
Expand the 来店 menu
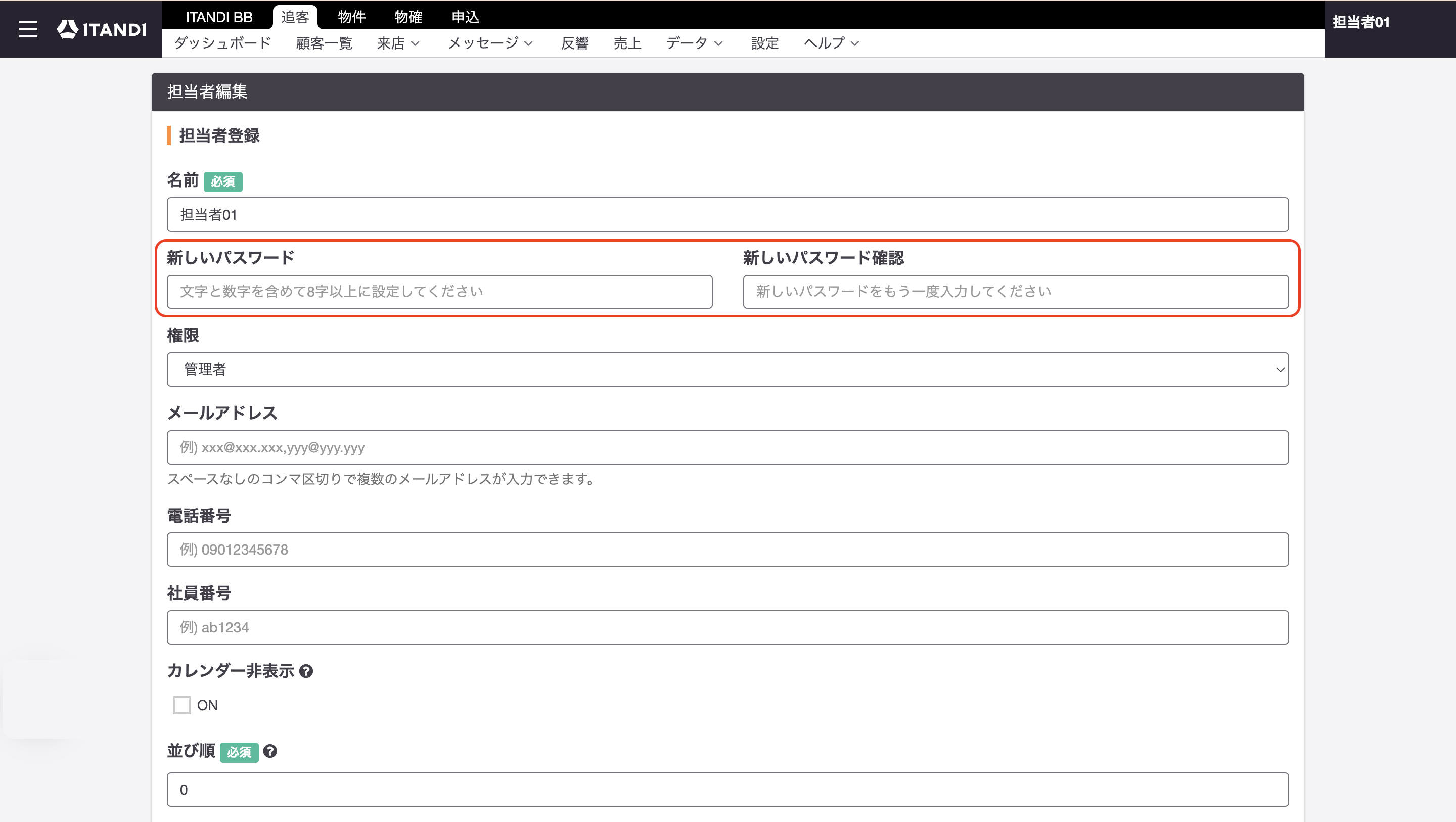tap(398, 43)
